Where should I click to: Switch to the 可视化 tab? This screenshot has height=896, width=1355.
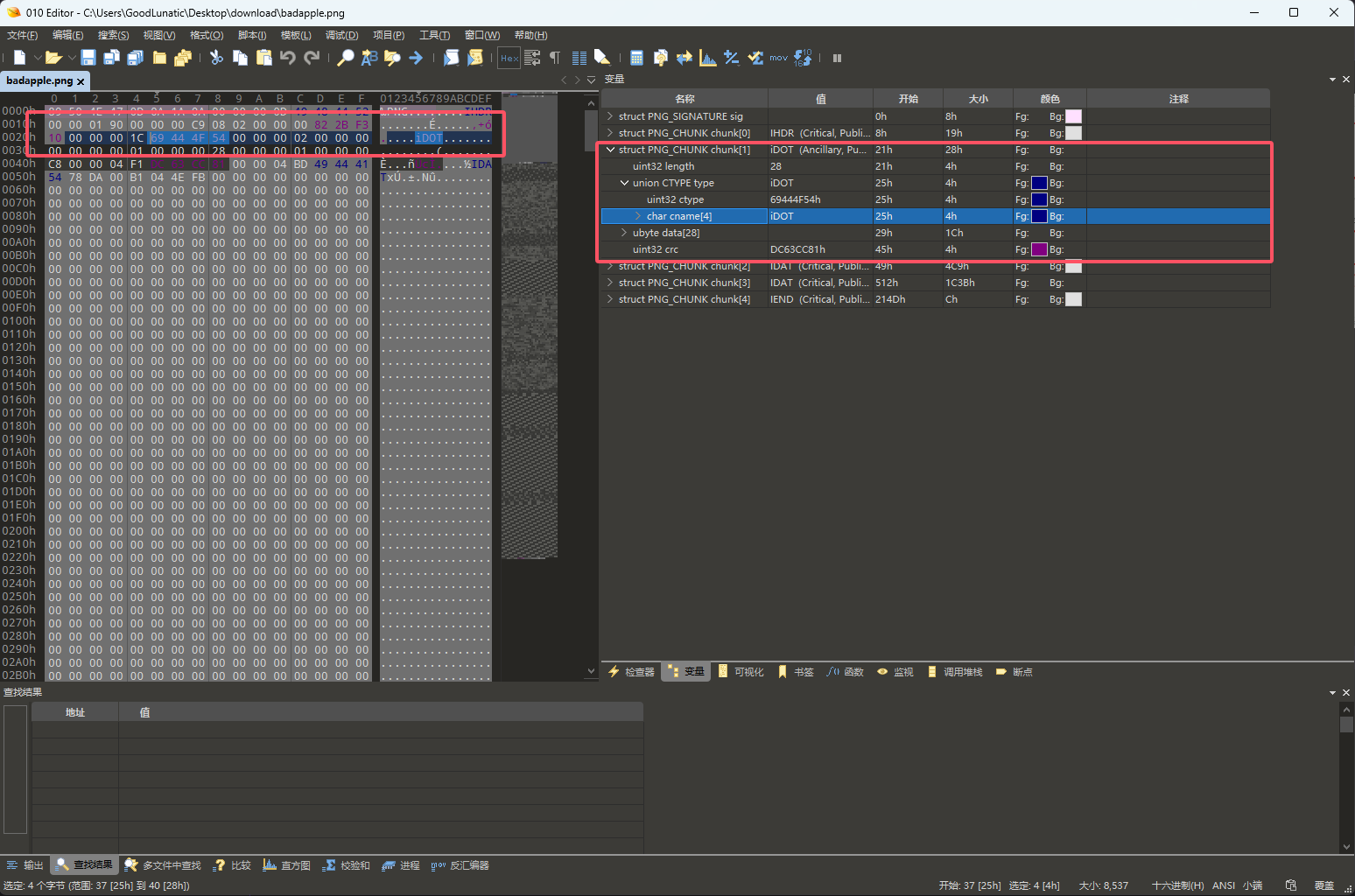741,672
